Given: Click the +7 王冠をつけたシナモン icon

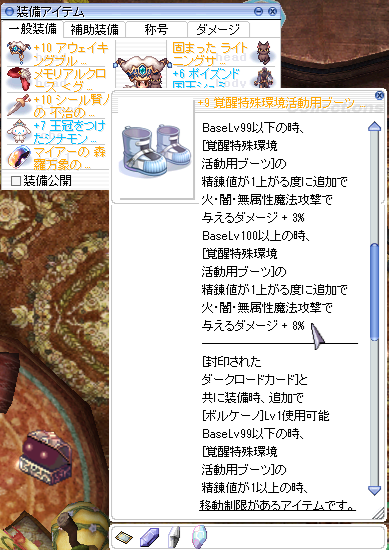Looking at the screenshot, I should click(x=20, y=131).
